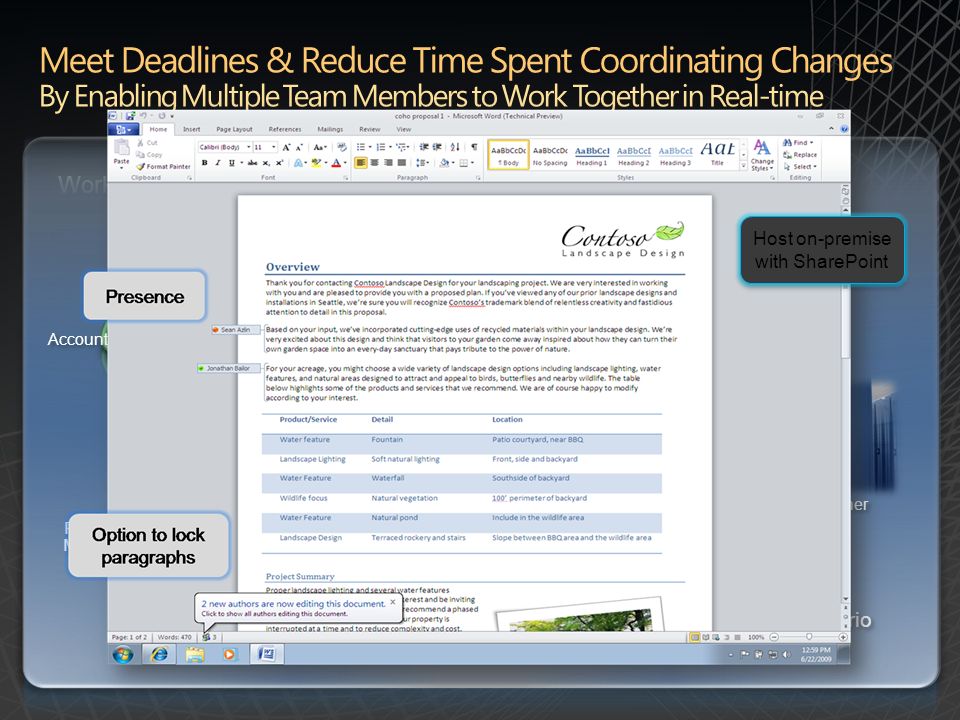Apply the Title style
960x720 pixels.
pos(717,156)
